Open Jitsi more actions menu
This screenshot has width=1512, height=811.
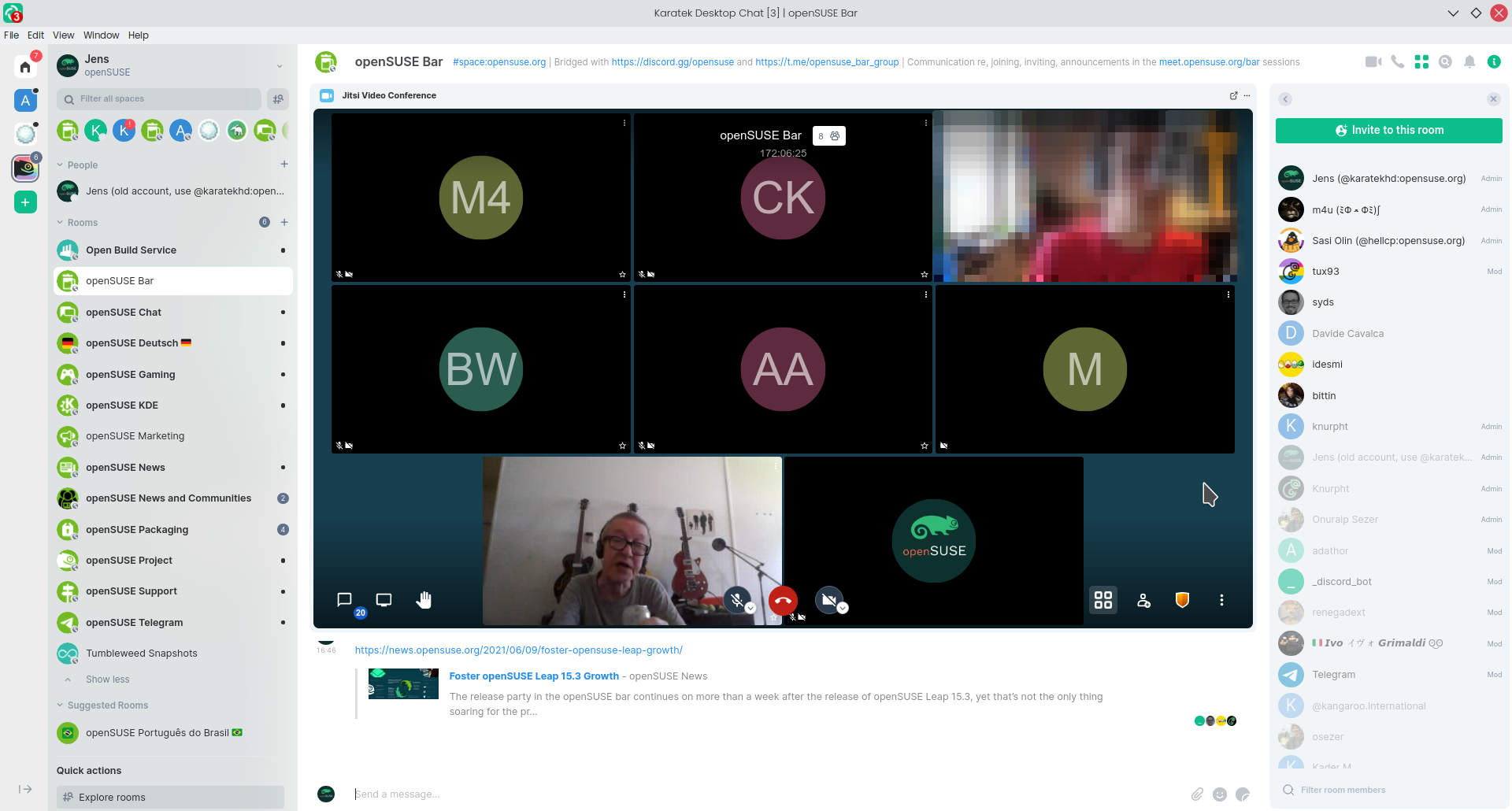[x=1221, y=600]
